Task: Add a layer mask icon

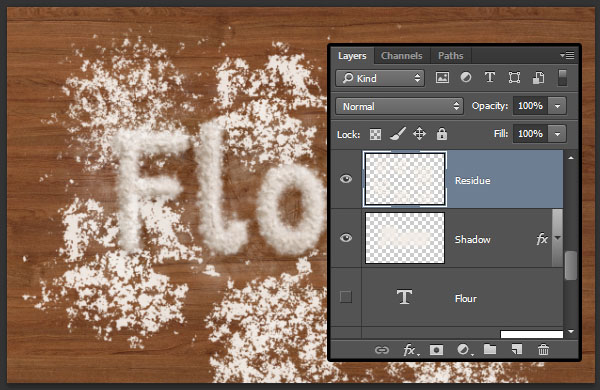Action: pyautogui.click(x=436, y=350)
